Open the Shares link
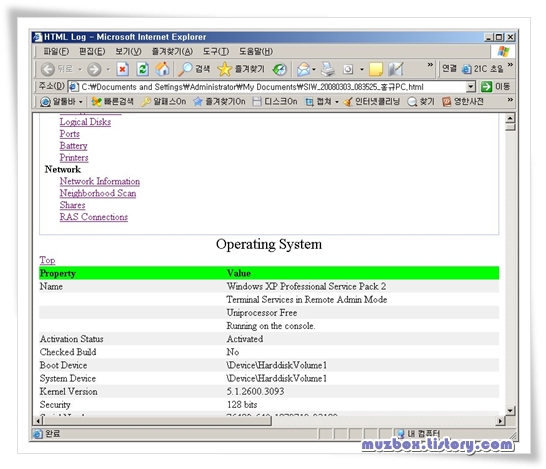 (72, 205)
